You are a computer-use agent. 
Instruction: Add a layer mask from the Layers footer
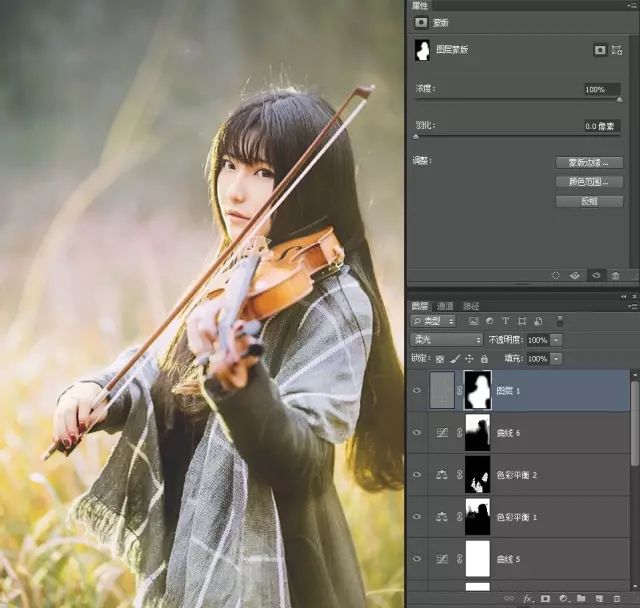click(x=546, y=599)
